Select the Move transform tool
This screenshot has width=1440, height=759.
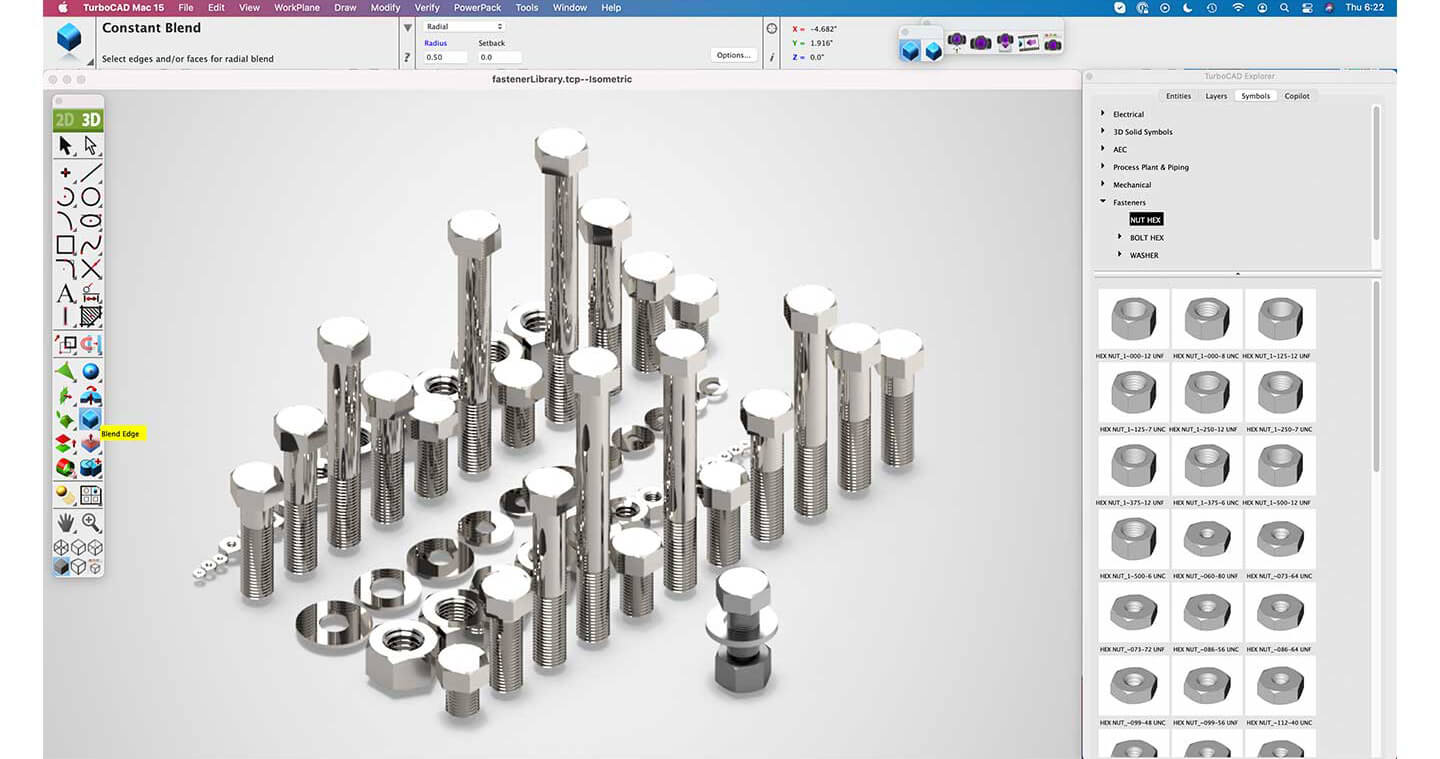tap(66, 344)
